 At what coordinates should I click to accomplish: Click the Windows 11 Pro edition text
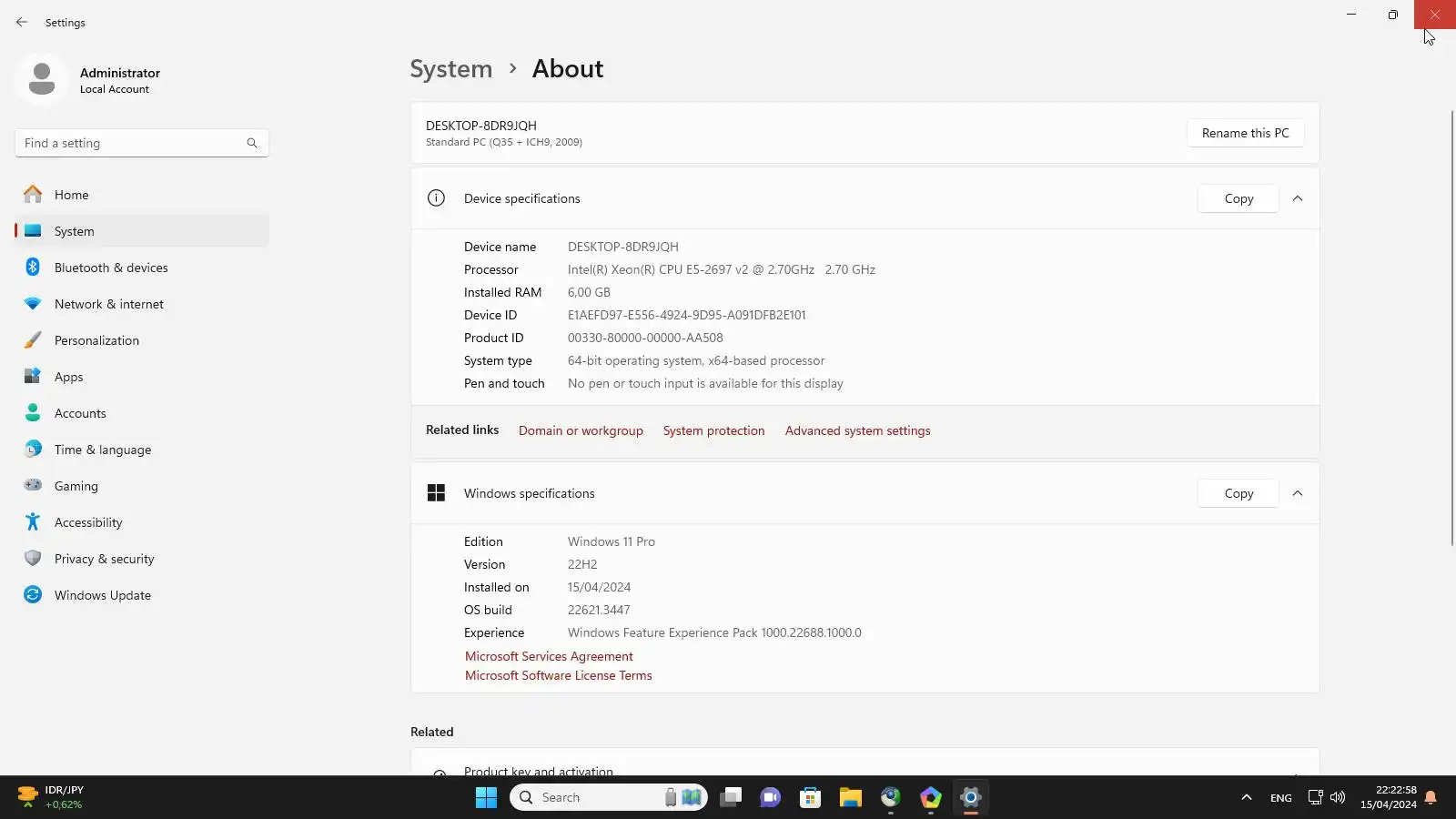click(x=612, y=541)
